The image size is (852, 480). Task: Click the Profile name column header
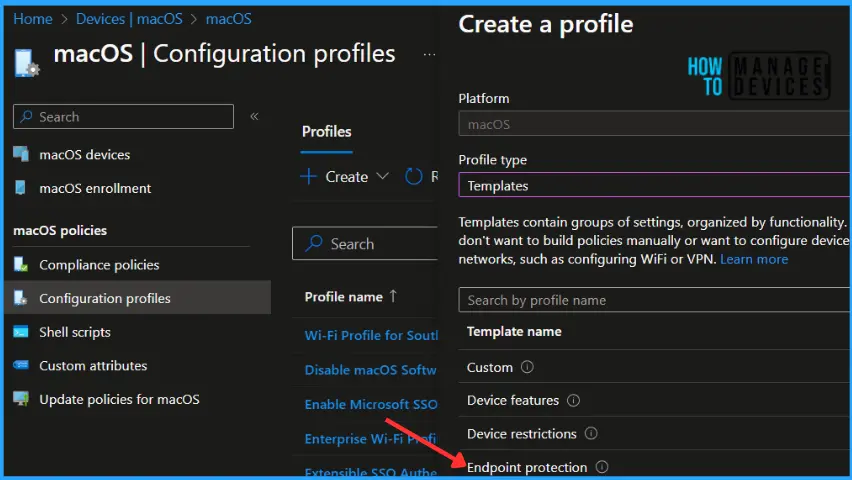pyautogui.click(x=343, y=297)
